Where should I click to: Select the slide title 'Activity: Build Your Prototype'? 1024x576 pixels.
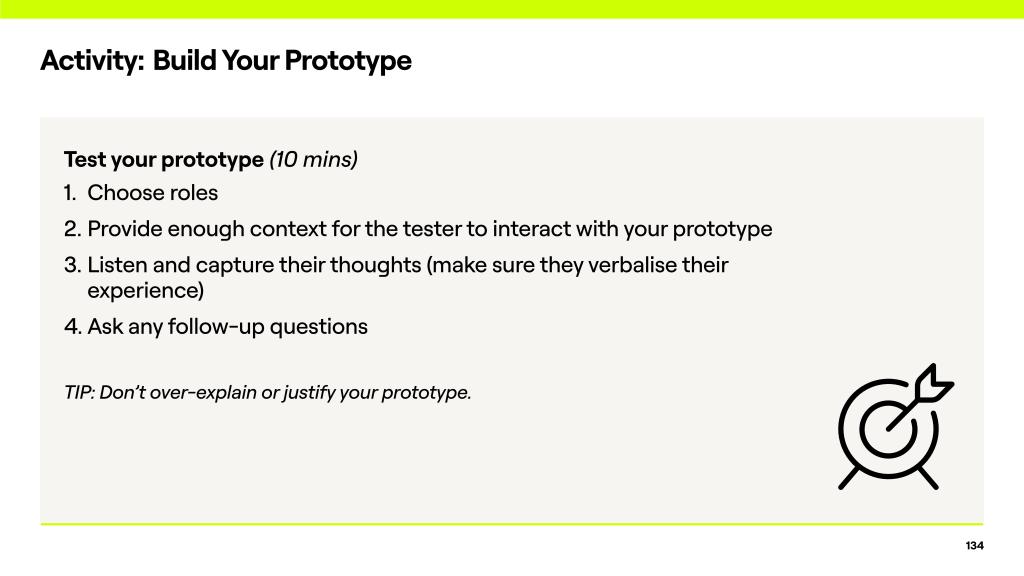[226, 60]
